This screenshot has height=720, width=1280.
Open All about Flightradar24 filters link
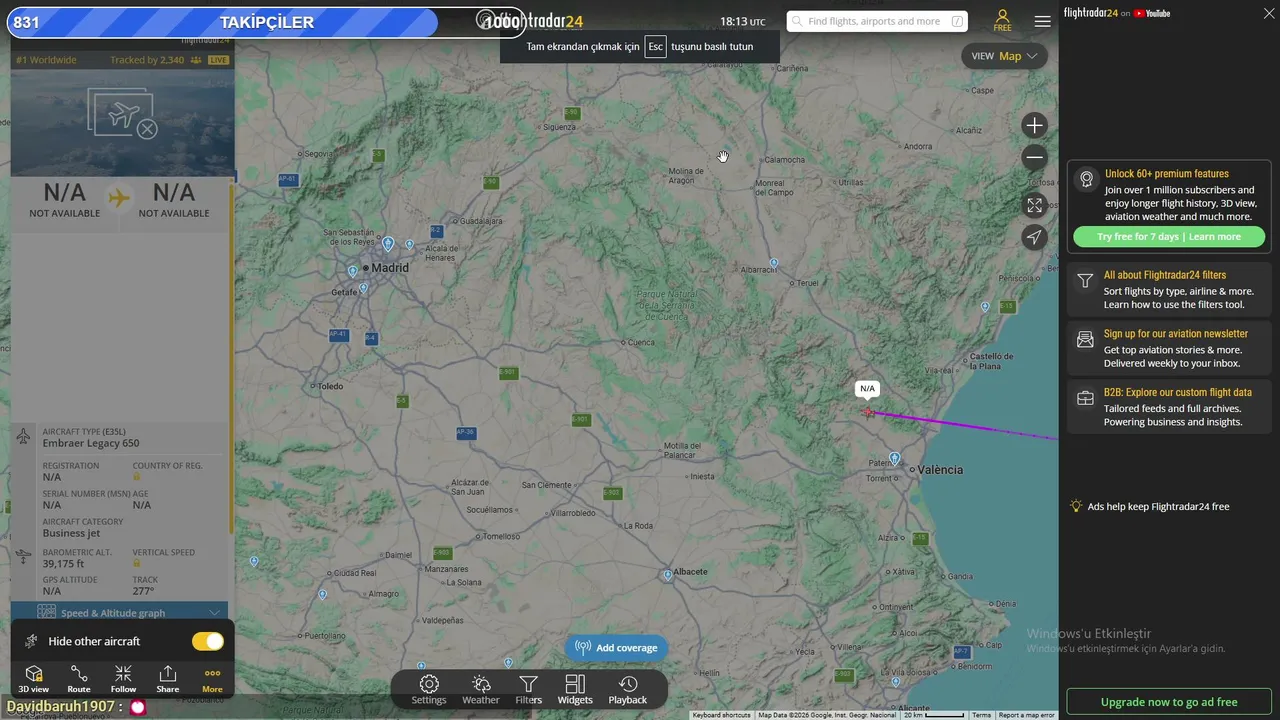coord(1165,275)
